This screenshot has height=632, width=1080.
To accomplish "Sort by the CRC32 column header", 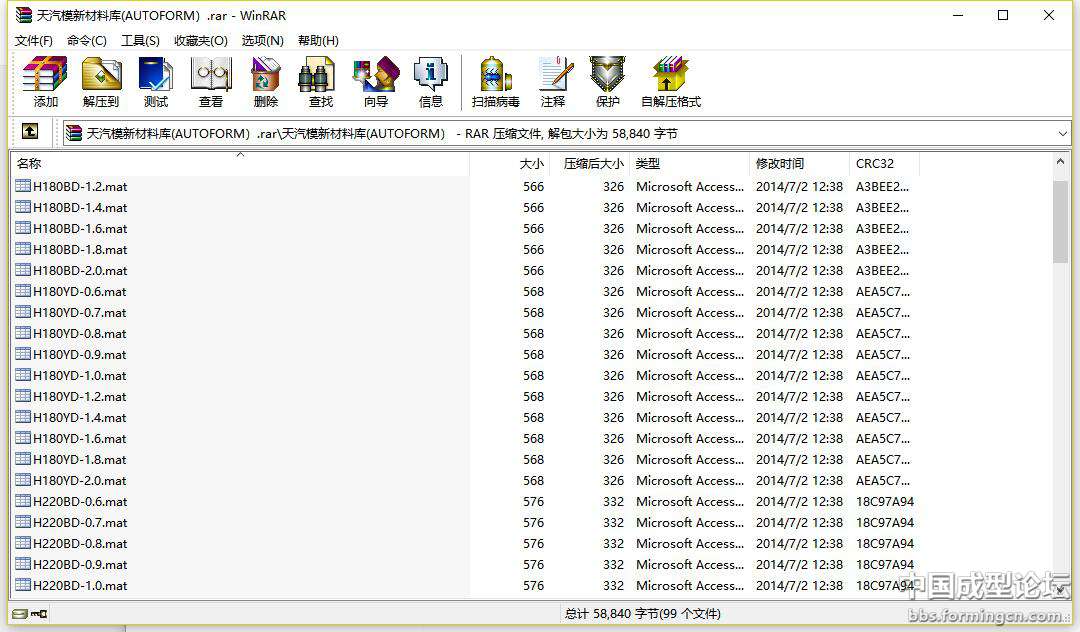I will coord(875,164).
